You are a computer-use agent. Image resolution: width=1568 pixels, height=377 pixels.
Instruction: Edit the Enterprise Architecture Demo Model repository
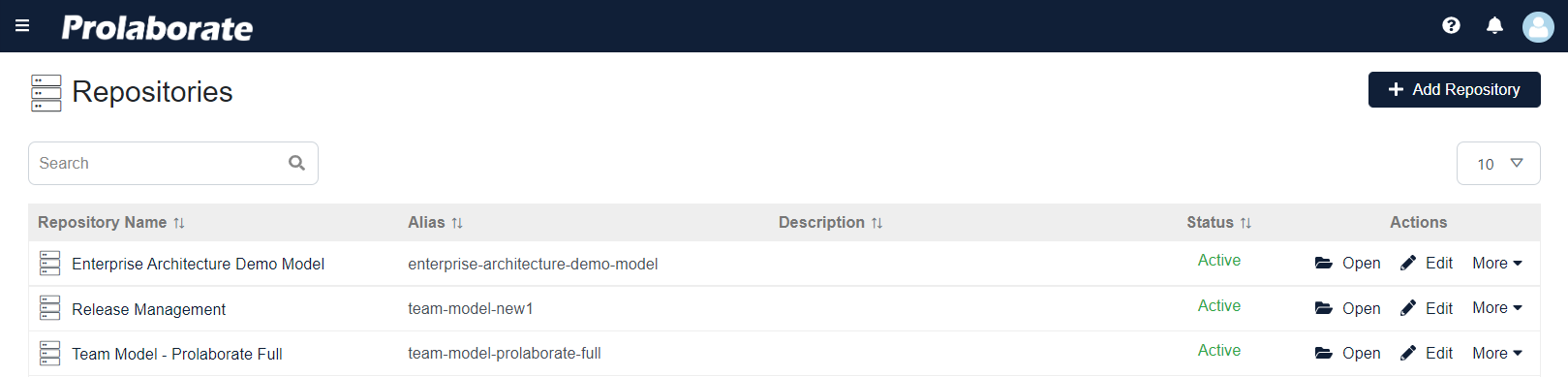coord(1427,263)
